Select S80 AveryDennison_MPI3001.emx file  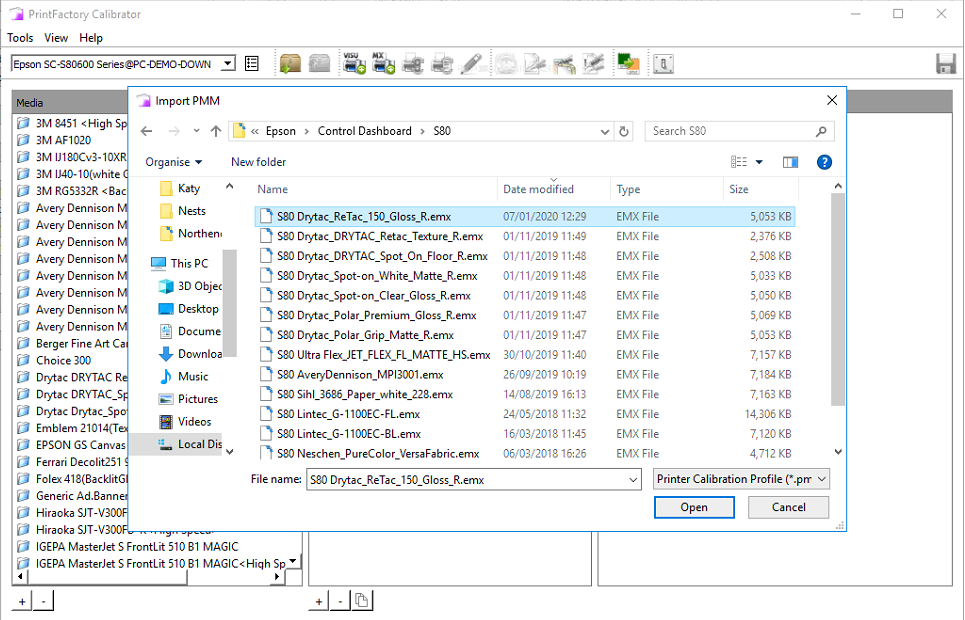point(360,374)
